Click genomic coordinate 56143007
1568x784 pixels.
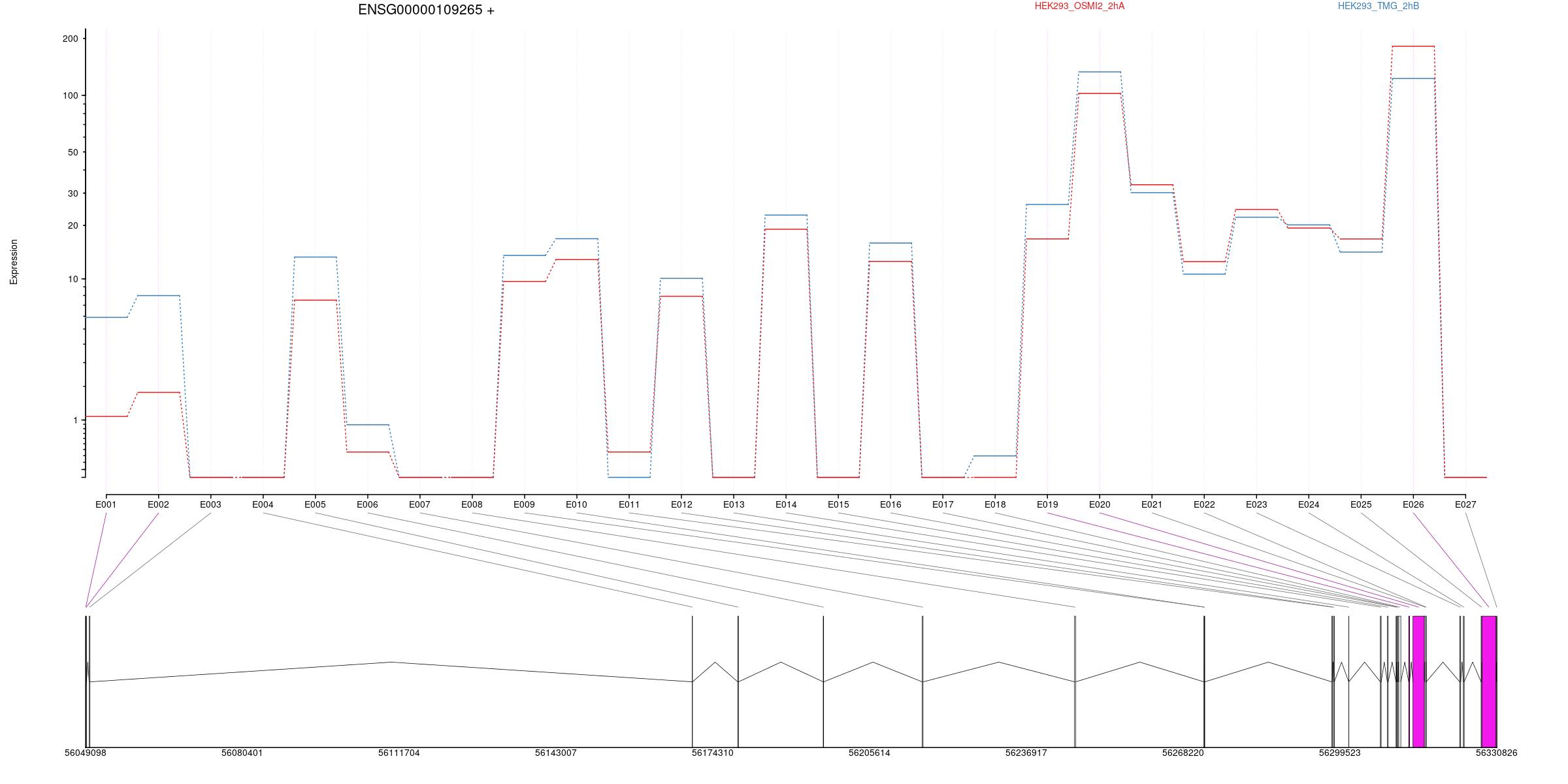click(x=555, y=753)
